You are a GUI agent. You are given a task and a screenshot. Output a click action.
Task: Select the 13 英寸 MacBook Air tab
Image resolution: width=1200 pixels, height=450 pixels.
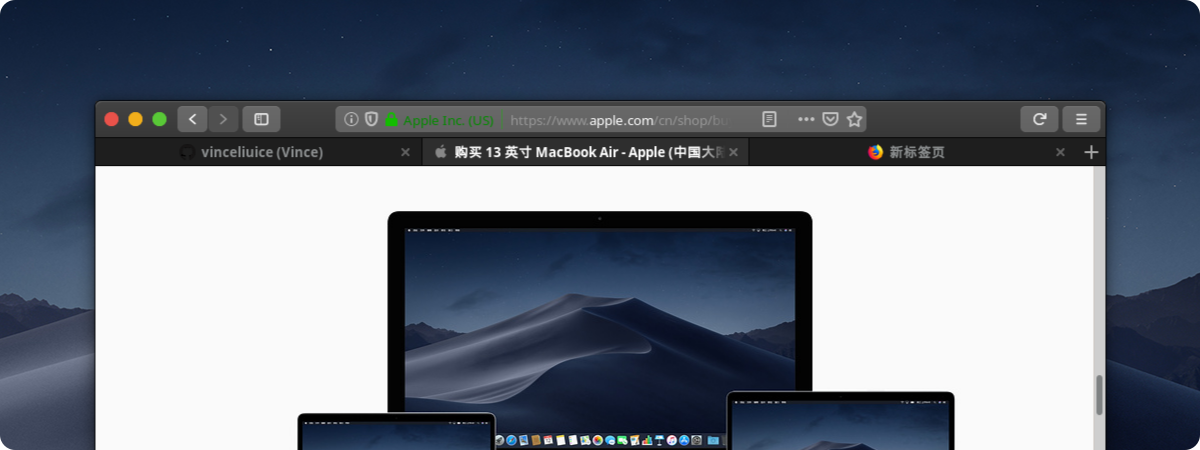(x=584, y=152)
